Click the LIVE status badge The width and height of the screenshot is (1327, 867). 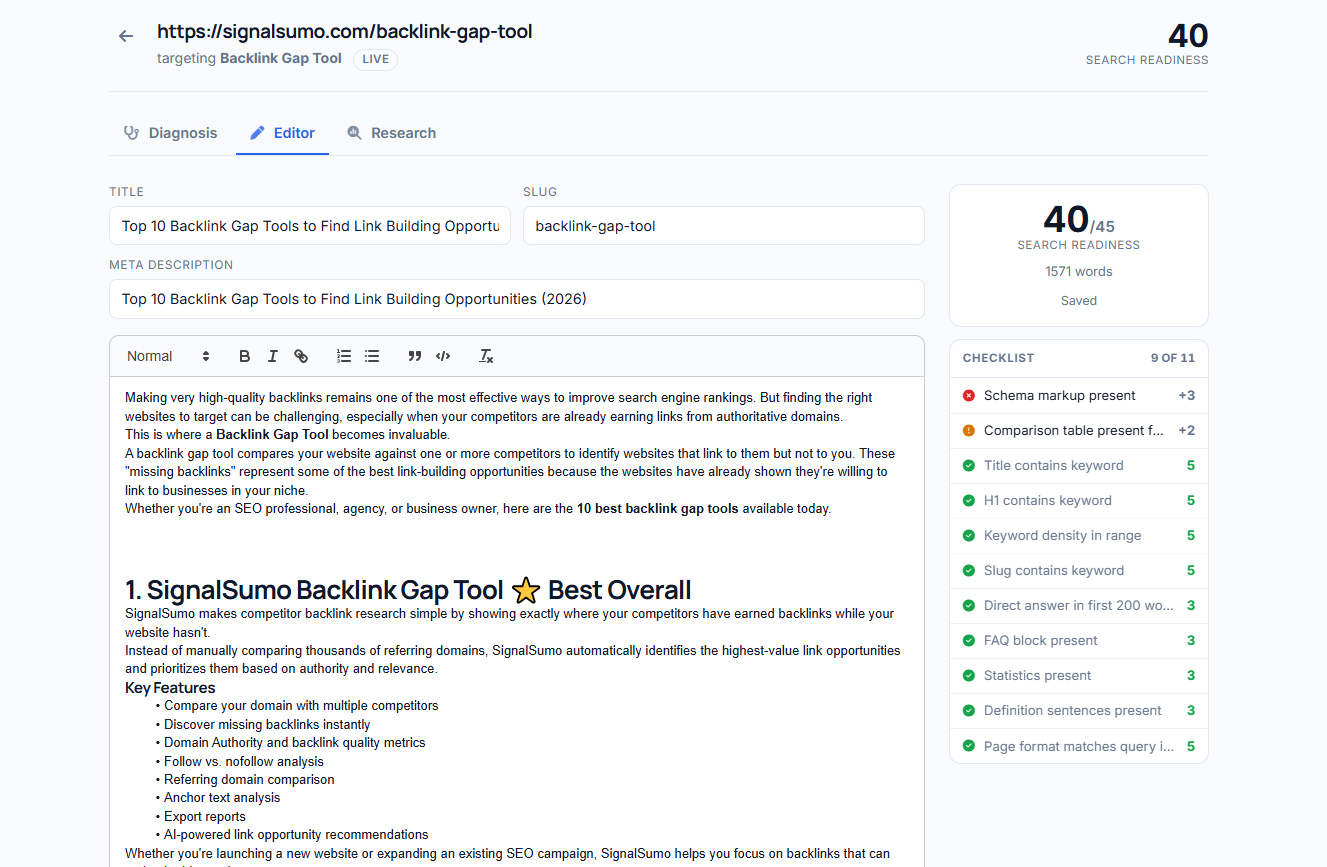[376, 59]
